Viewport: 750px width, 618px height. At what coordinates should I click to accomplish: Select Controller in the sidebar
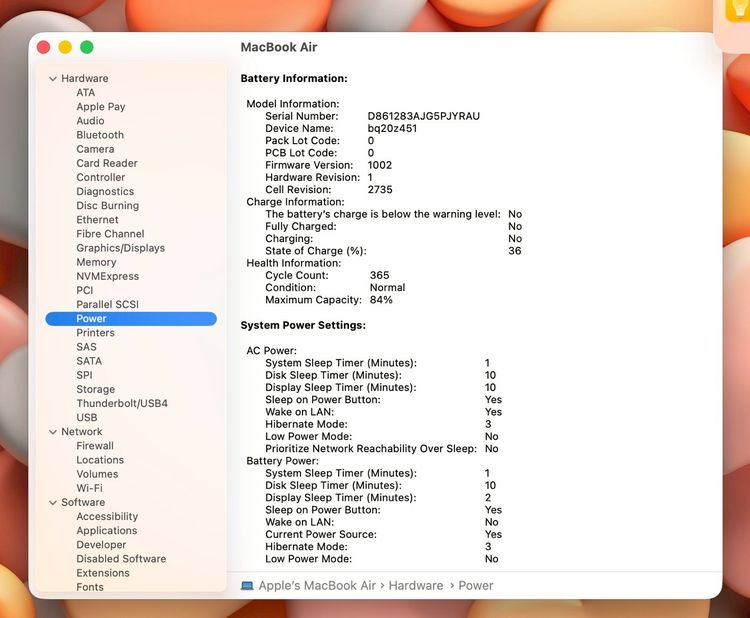click(100, 177)
